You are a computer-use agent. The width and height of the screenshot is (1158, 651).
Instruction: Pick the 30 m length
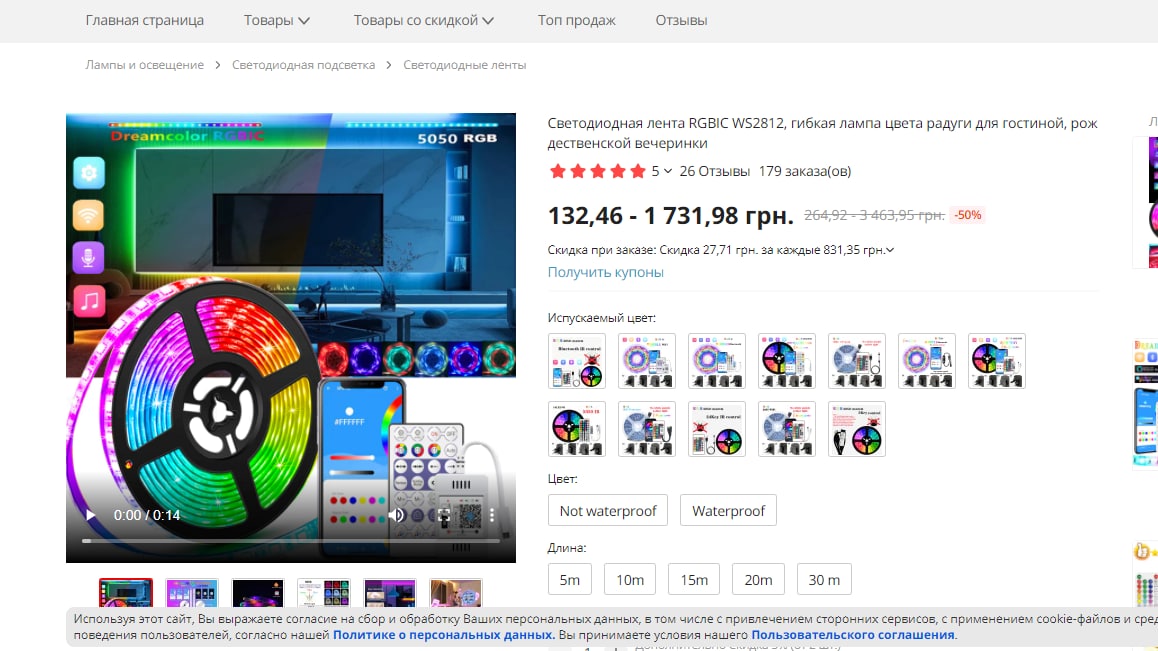824,579
